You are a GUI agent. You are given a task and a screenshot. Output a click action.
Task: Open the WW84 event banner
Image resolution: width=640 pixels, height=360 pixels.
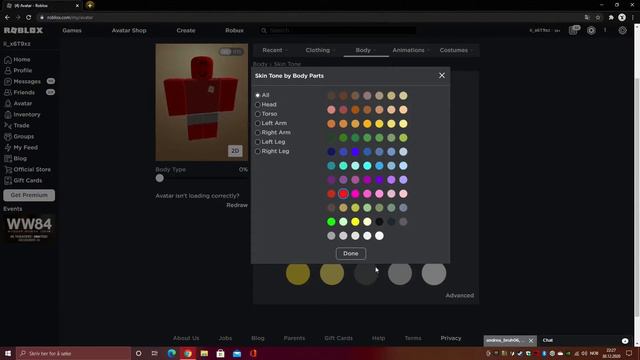(x=29, y=229)
